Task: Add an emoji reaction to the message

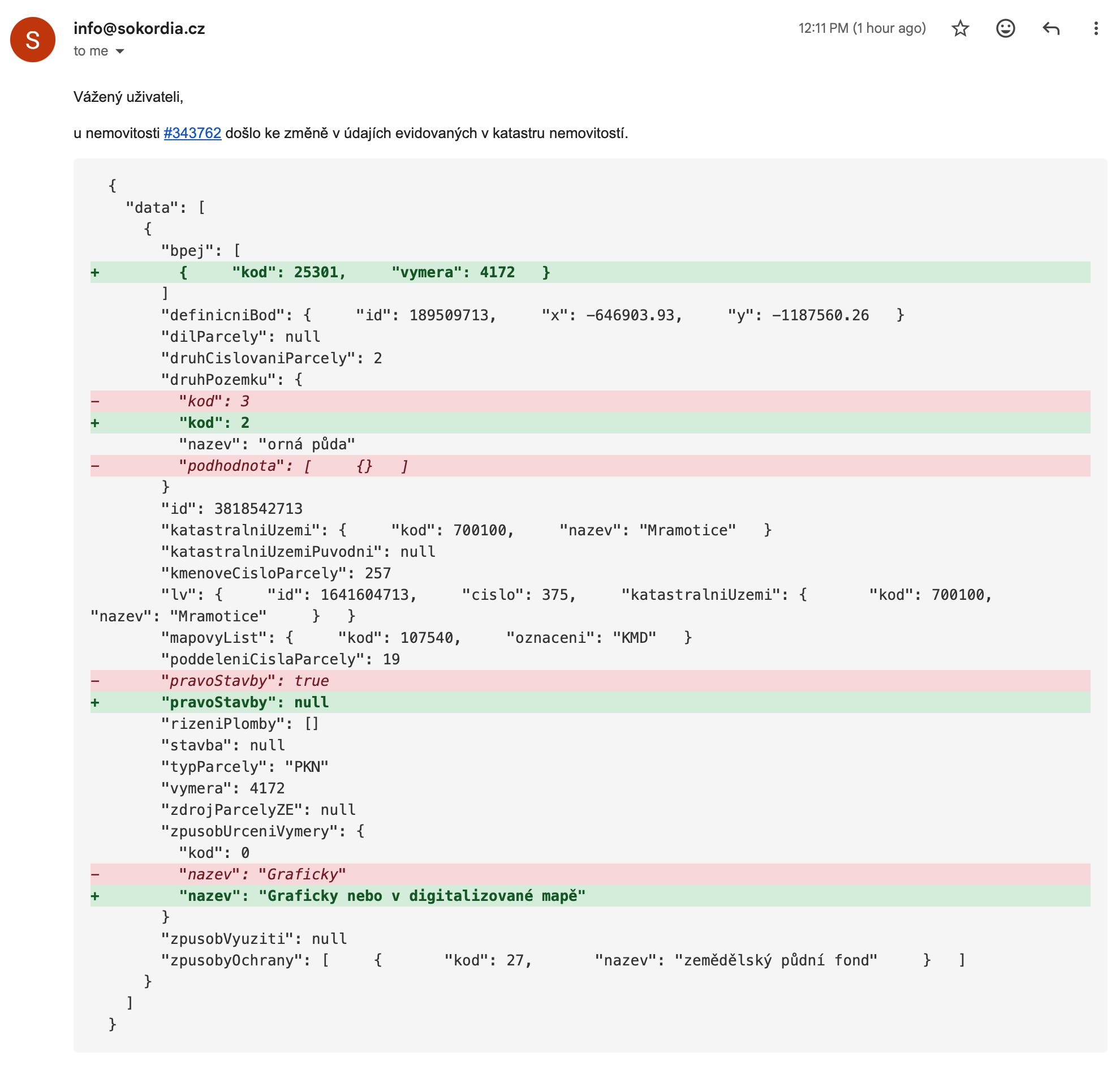Action: pyautogui.click(x=1005, y=28)
